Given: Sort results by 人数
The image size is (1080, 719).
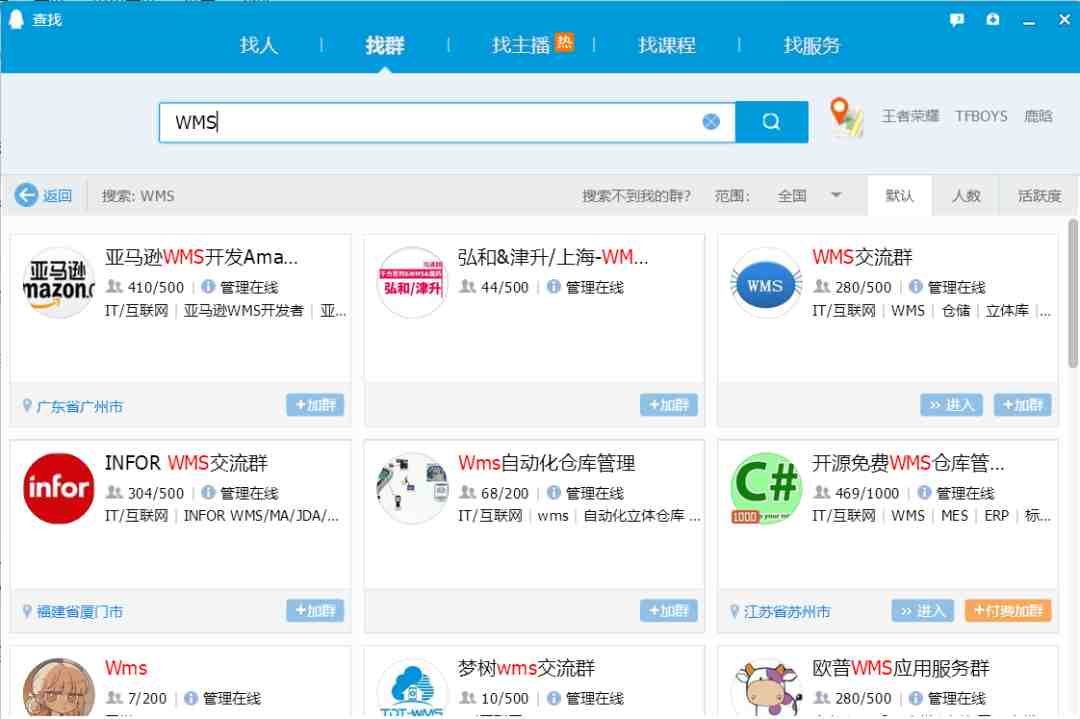Looking at the screenshot, I should 966,196.
